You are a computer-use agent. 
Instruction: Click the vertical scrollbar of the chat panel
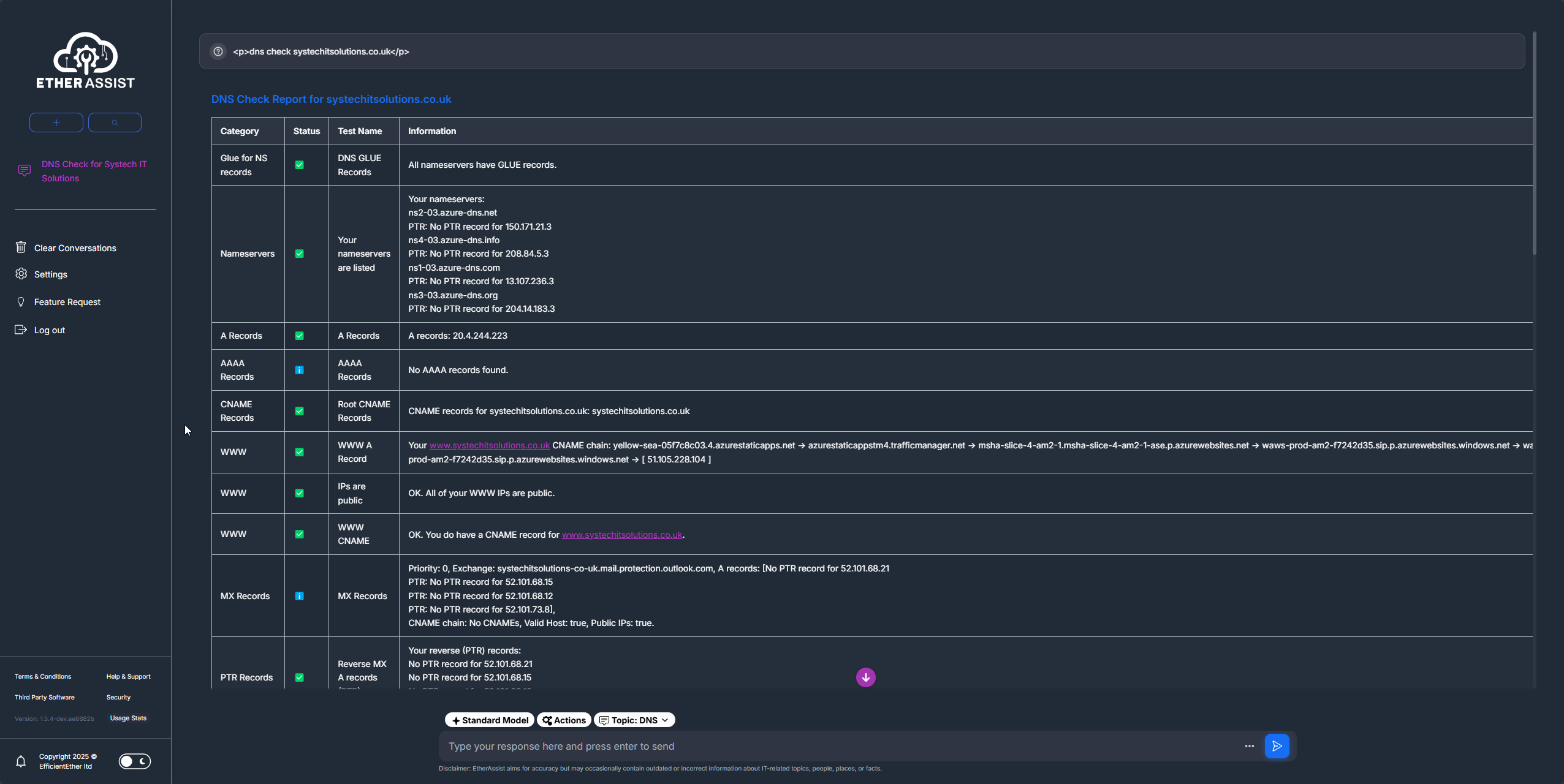coord(1535,142)
